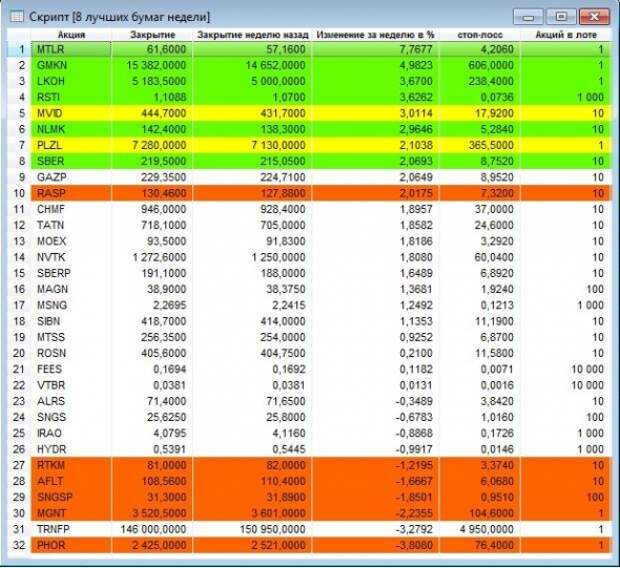Select the MVID ticker cell
Screen dimensions: 620x568
point(71,114)
